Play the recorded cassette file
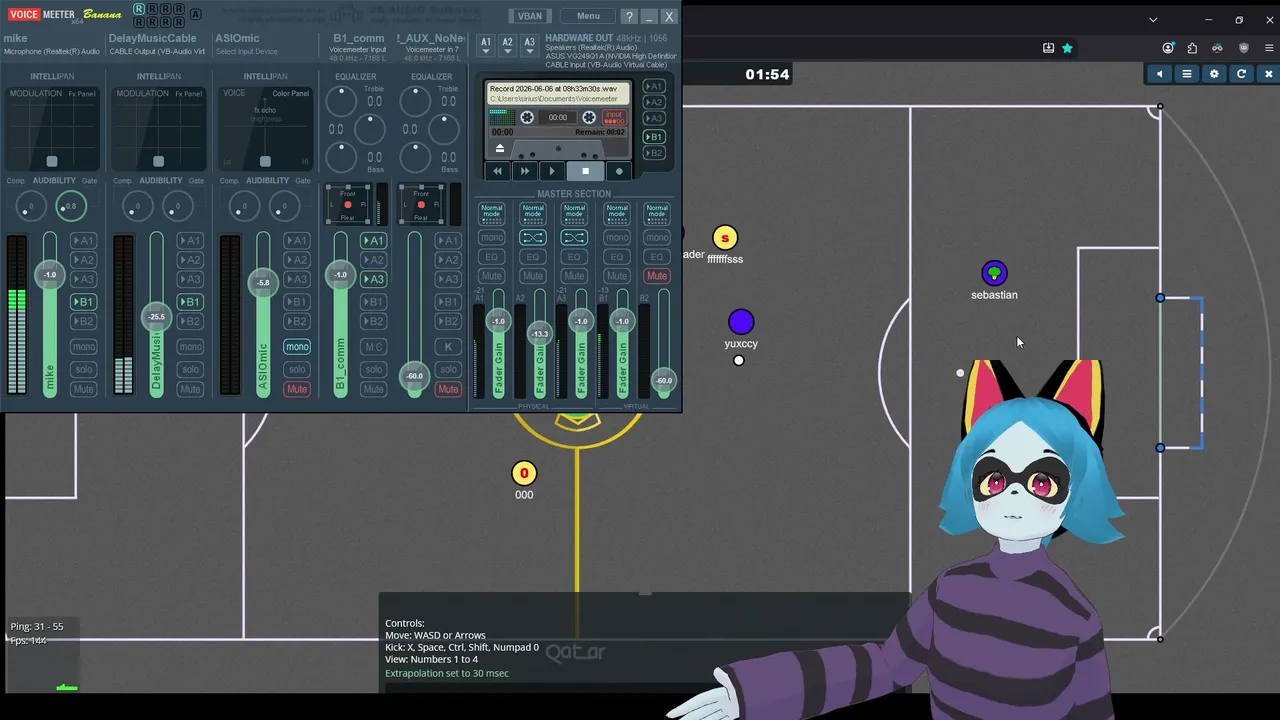Viewport: 1280px width, 720px height. pos(551,171)
